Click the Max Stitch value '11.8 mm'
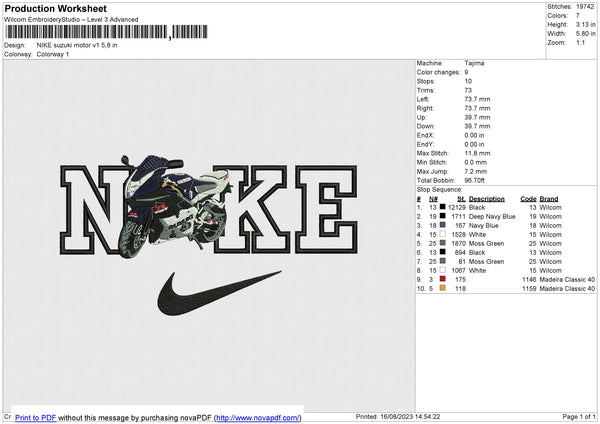The width and height of the screenshot is (600, 424). click(477, 153)
